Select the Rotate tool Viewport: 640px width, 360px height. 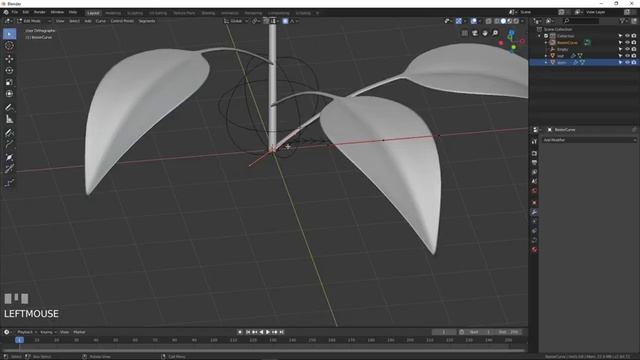coord(9,70)
